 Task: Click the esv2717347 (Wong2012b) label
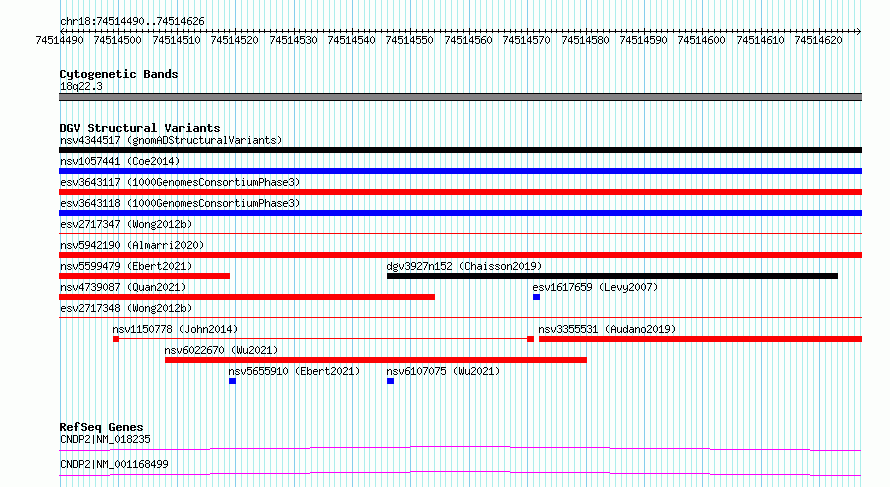(x=126, y=224)
